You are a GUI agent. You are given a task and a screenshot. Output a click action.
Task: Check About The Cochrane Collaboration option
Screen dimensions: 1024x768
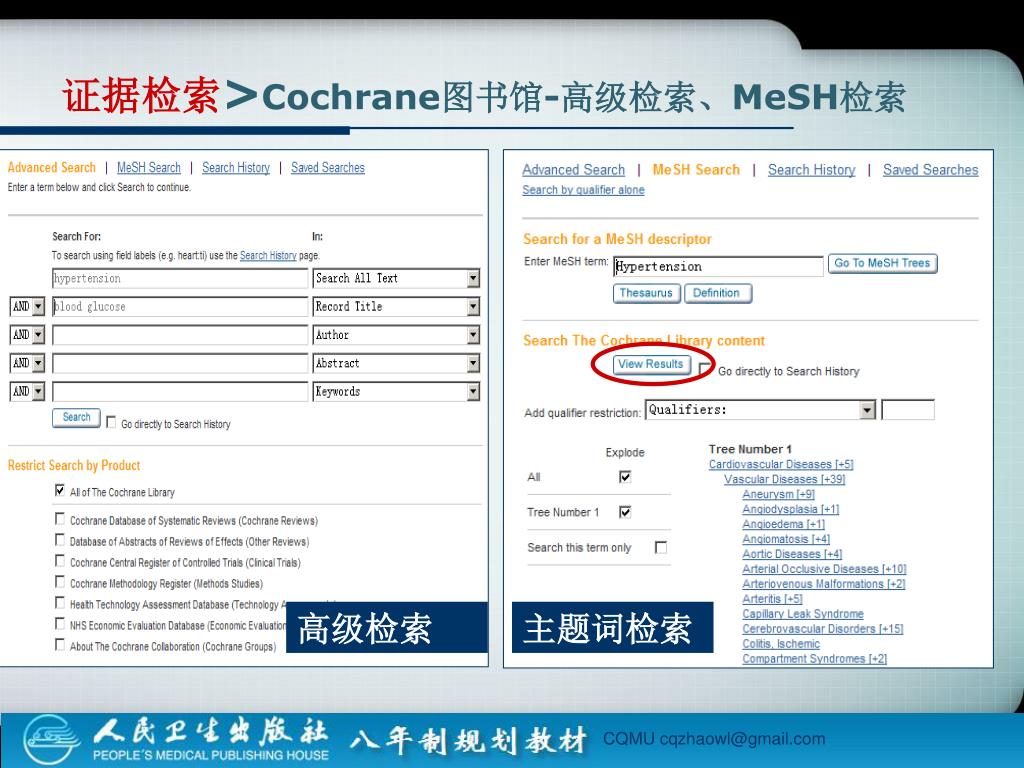click(x=60, y=645)
